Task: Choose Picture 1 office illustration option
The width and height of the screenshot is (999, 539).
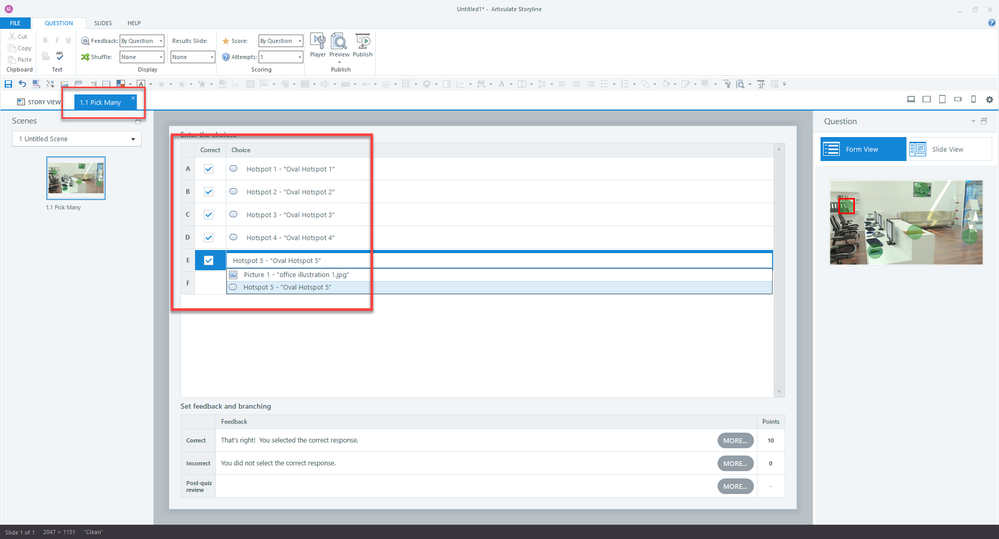Action: click(x=500, y=275)
